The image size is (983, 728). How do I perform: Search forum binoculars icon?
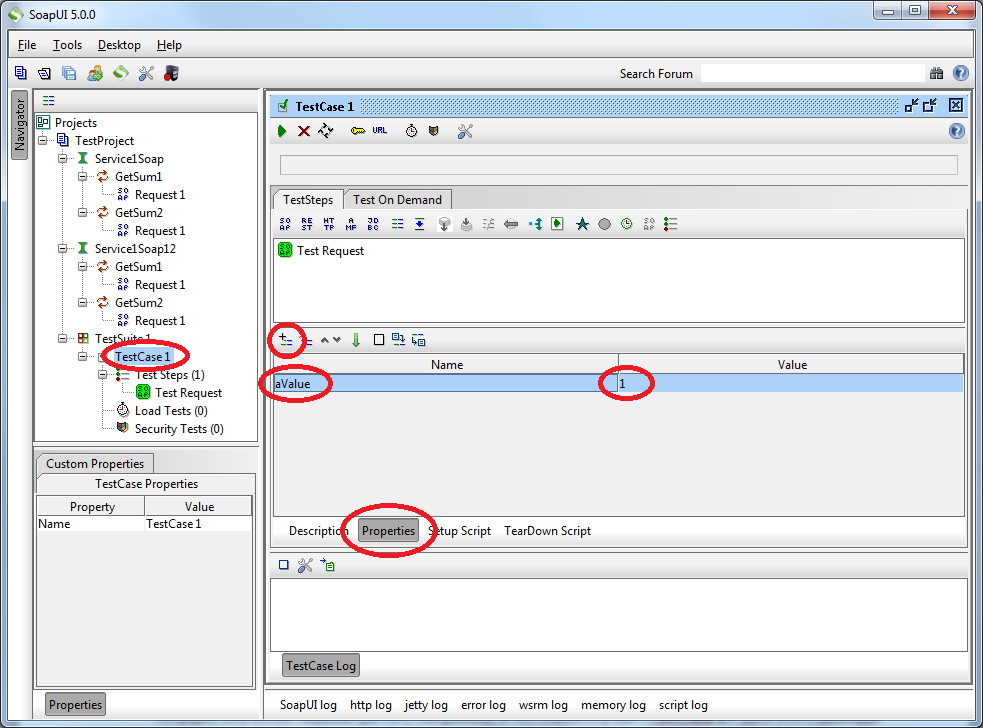pos(937,73)
